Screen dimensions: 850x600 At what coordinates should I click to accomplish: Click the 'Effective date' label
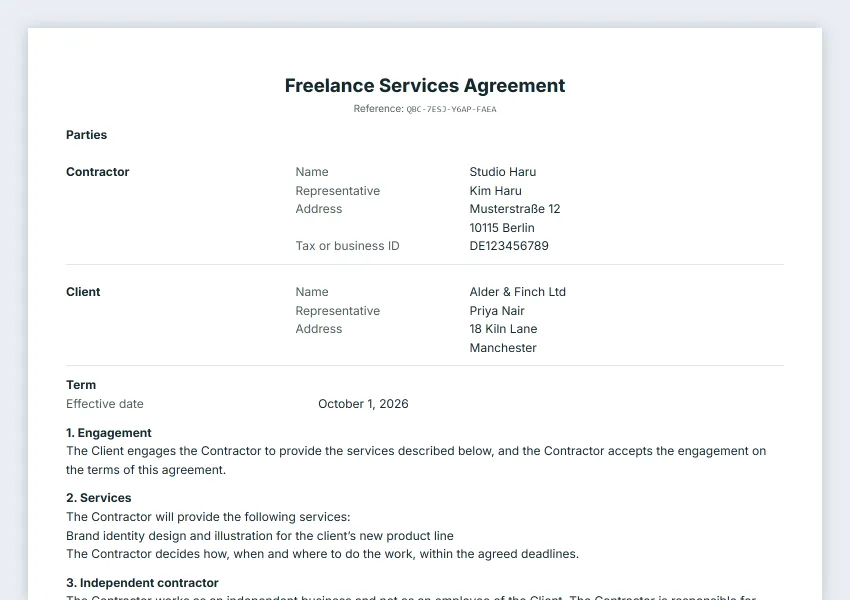point(105,404)
